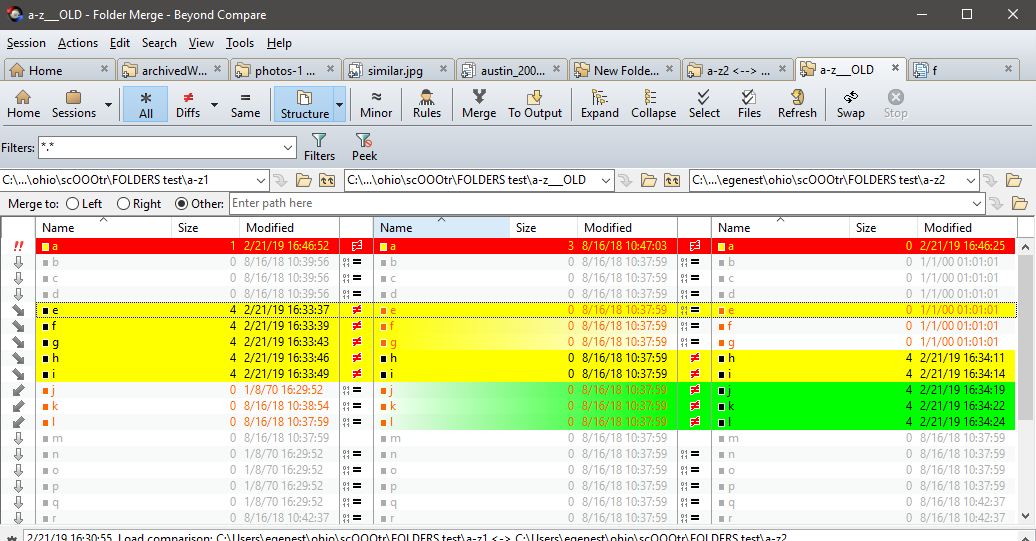Sort center pane by Size column
Viewport: 1036px width, 541px height.
click(542, 228)
